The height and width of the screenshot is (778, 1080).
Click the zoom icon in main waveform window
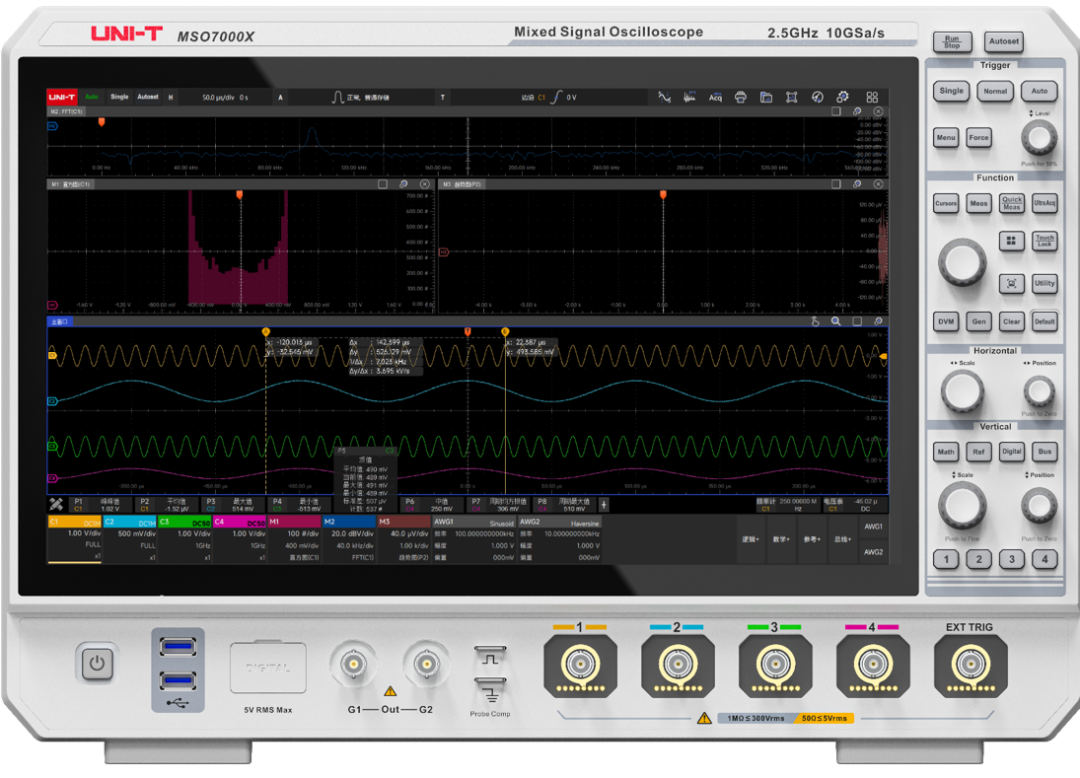tap(836, 322)
